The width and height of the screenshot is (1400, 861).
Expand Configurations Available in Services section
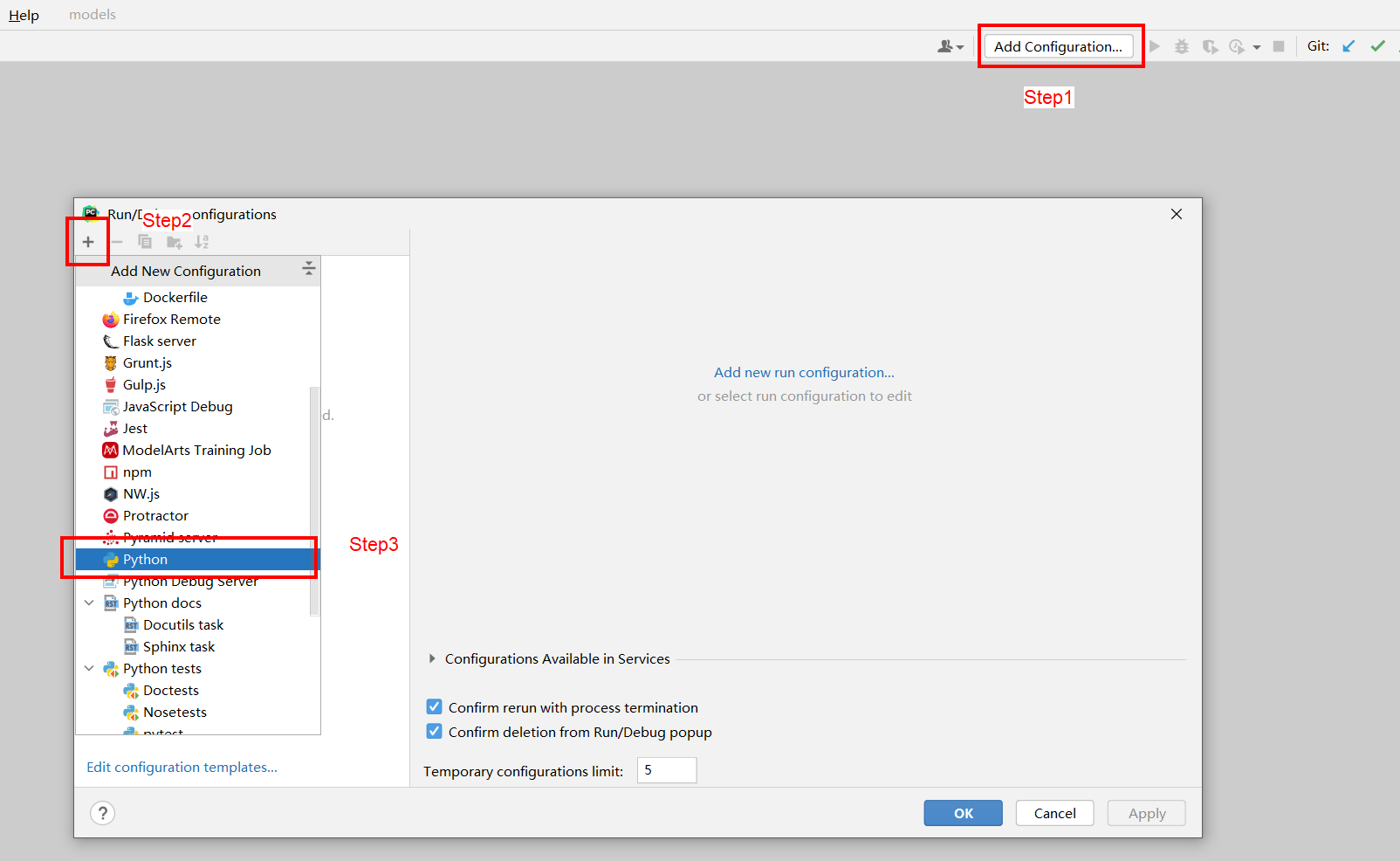tap(432, 658)
